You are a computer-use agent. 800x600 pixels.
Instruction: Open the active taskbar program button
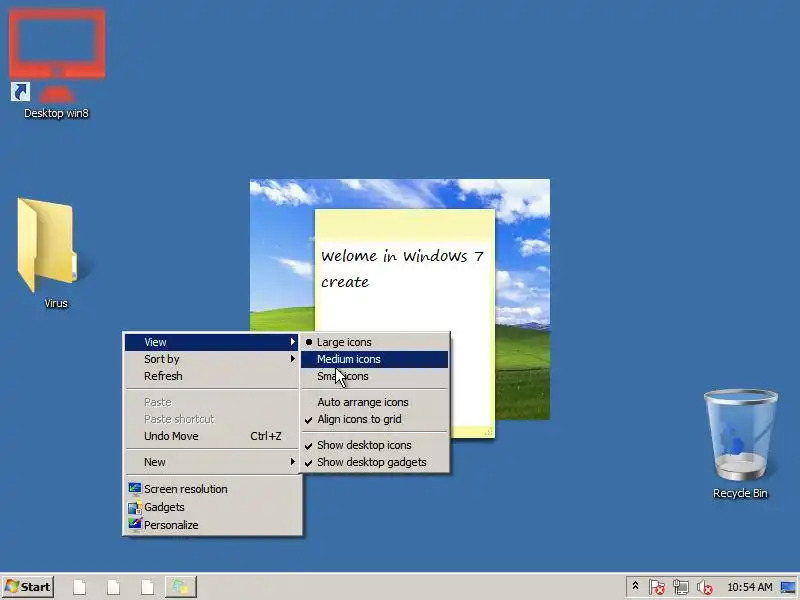[181, 587]
